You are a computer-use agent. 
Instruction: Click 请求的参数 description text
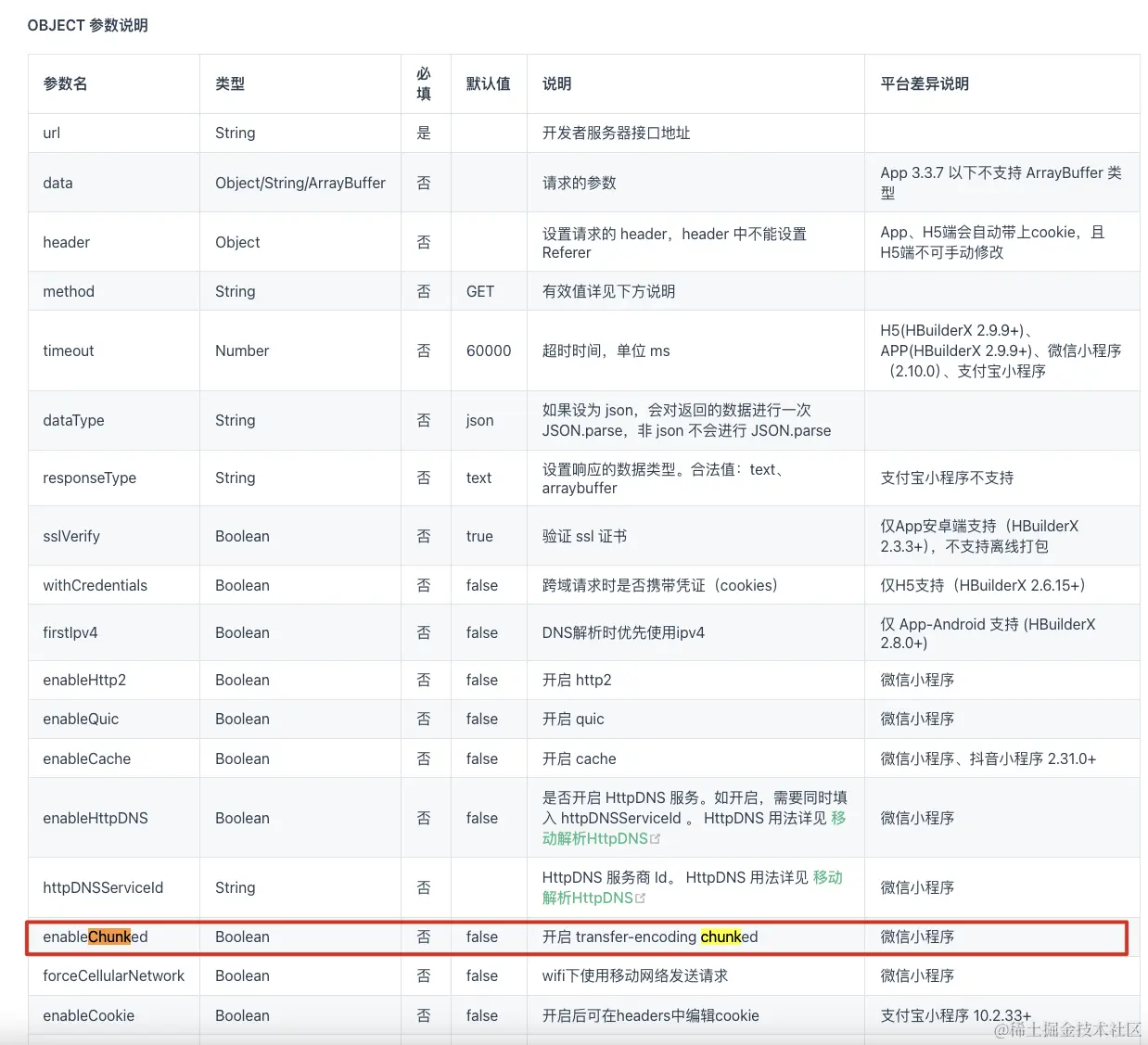[x=579, y=183]
